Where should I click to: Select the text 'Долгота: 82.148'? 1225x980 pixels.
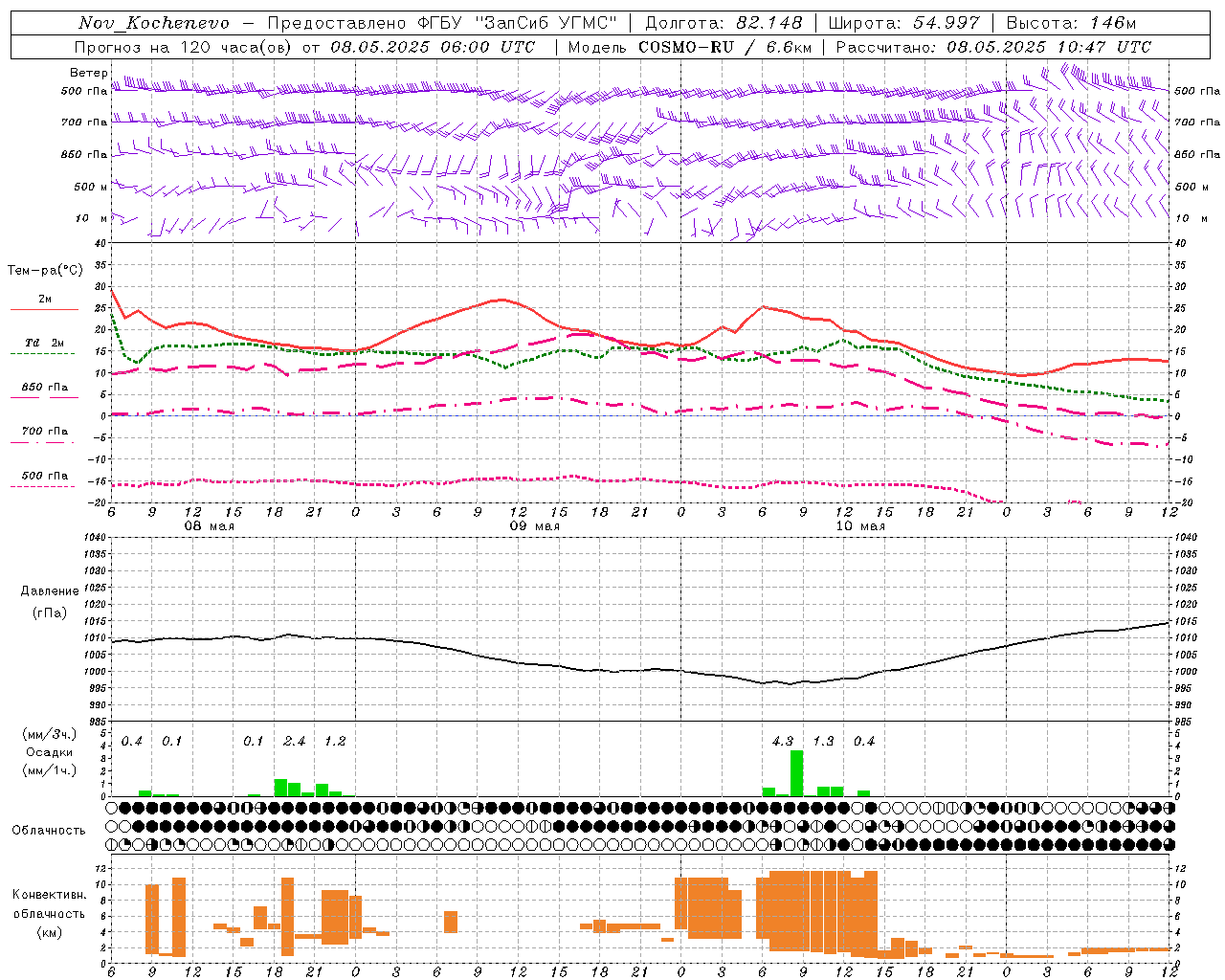(x=724, y=23)
